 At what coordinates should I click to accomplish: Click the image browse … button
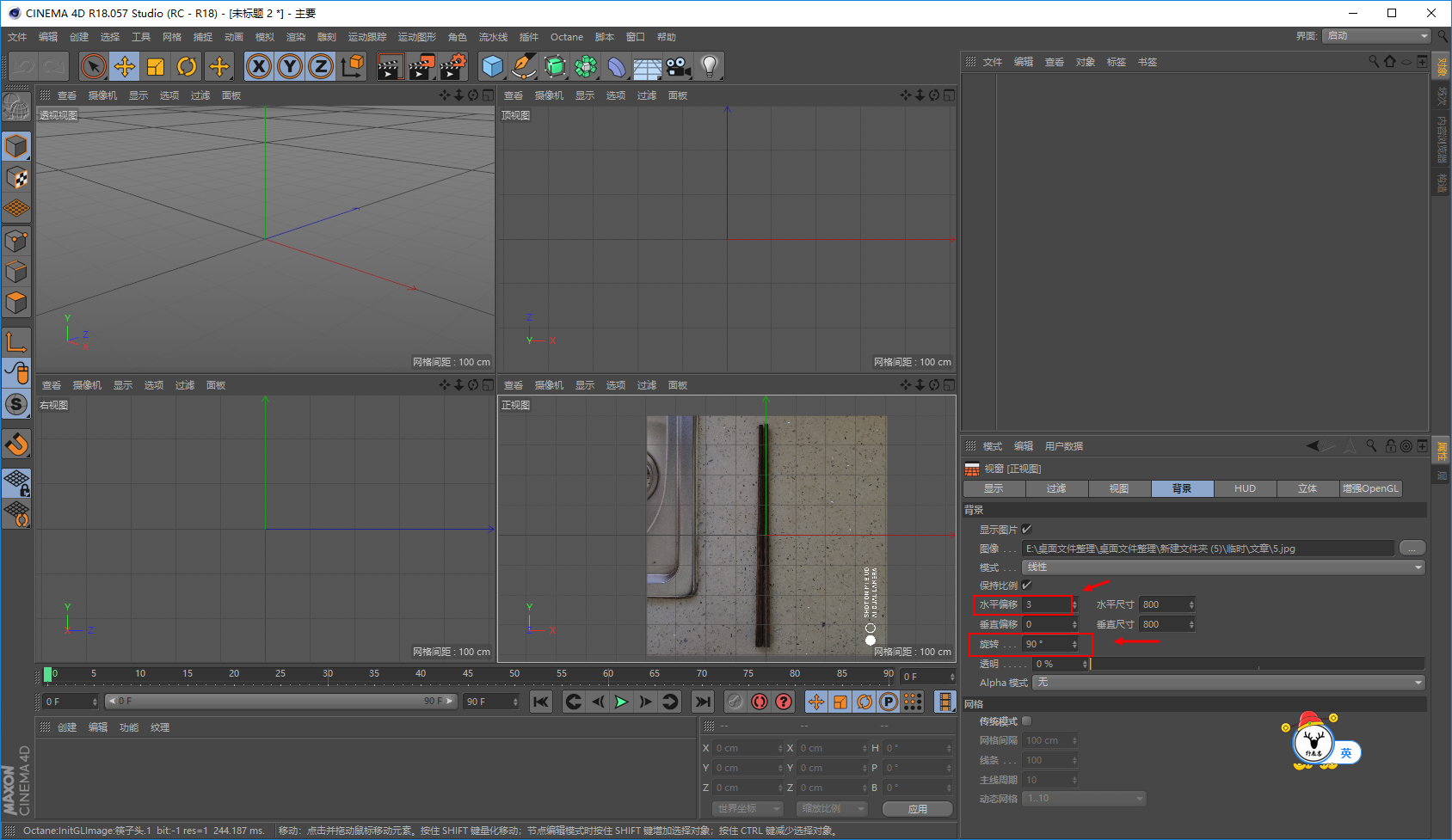(1412, 549)
